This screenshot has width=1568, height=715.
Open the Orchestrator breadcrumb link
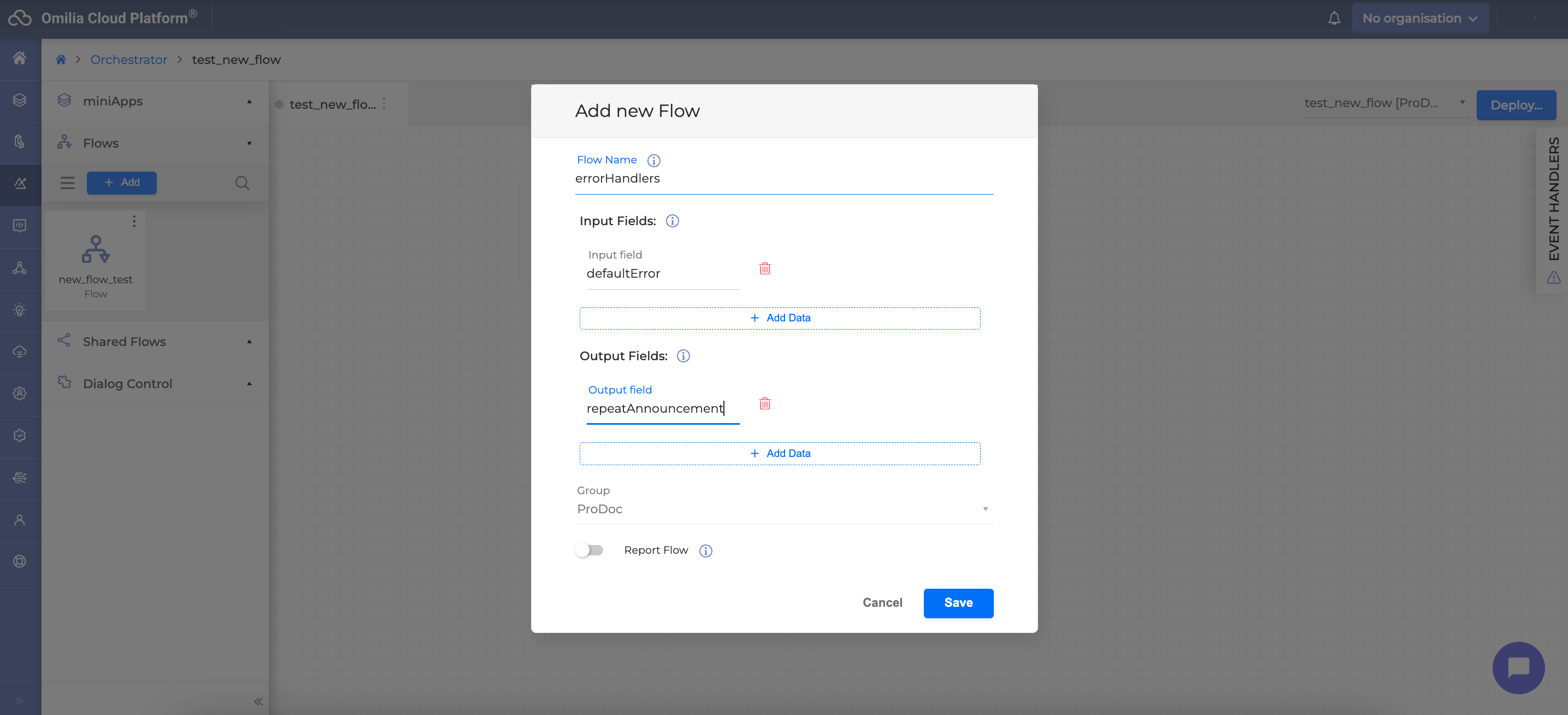pyautogui.click(x=128, y=60)
